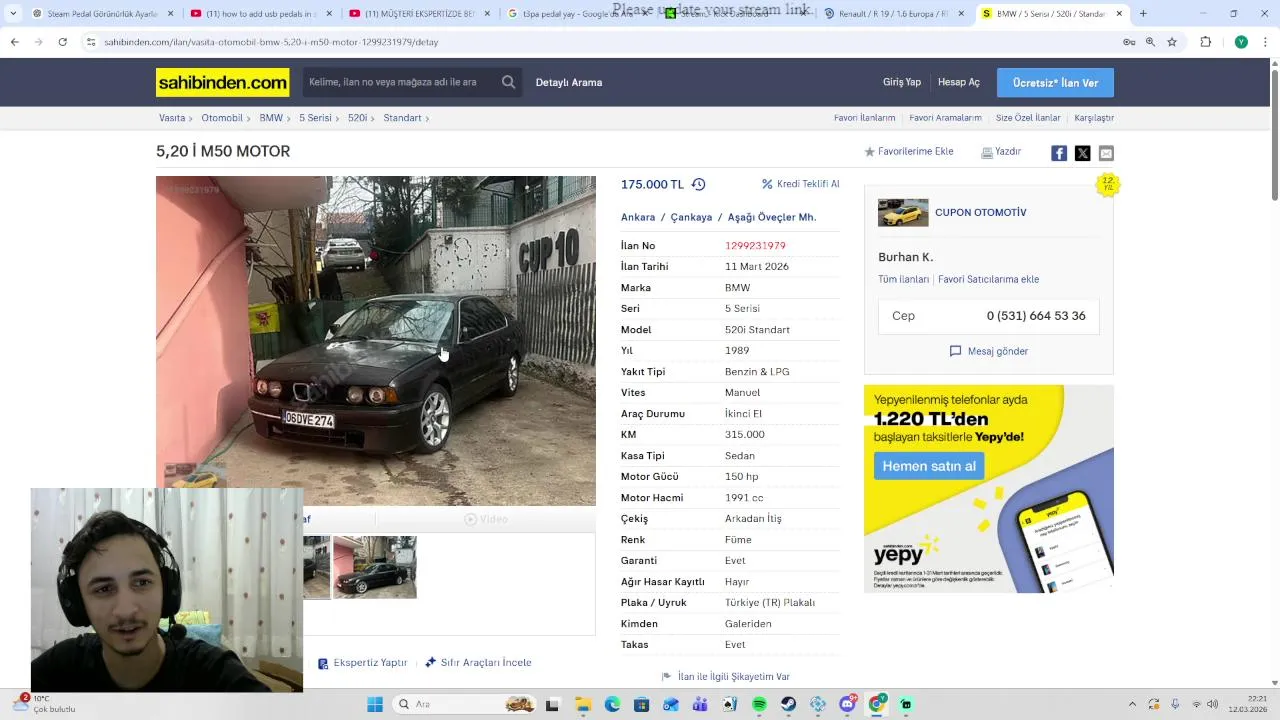Viewport: 1280px width, 720px height.
Task: Click BMW breadcrumb
Action: [271, 118]
